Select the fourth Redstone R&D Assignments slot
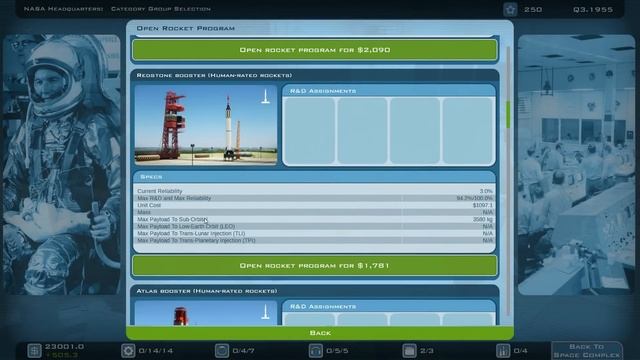The image size is (640, 360). (468, 131)
